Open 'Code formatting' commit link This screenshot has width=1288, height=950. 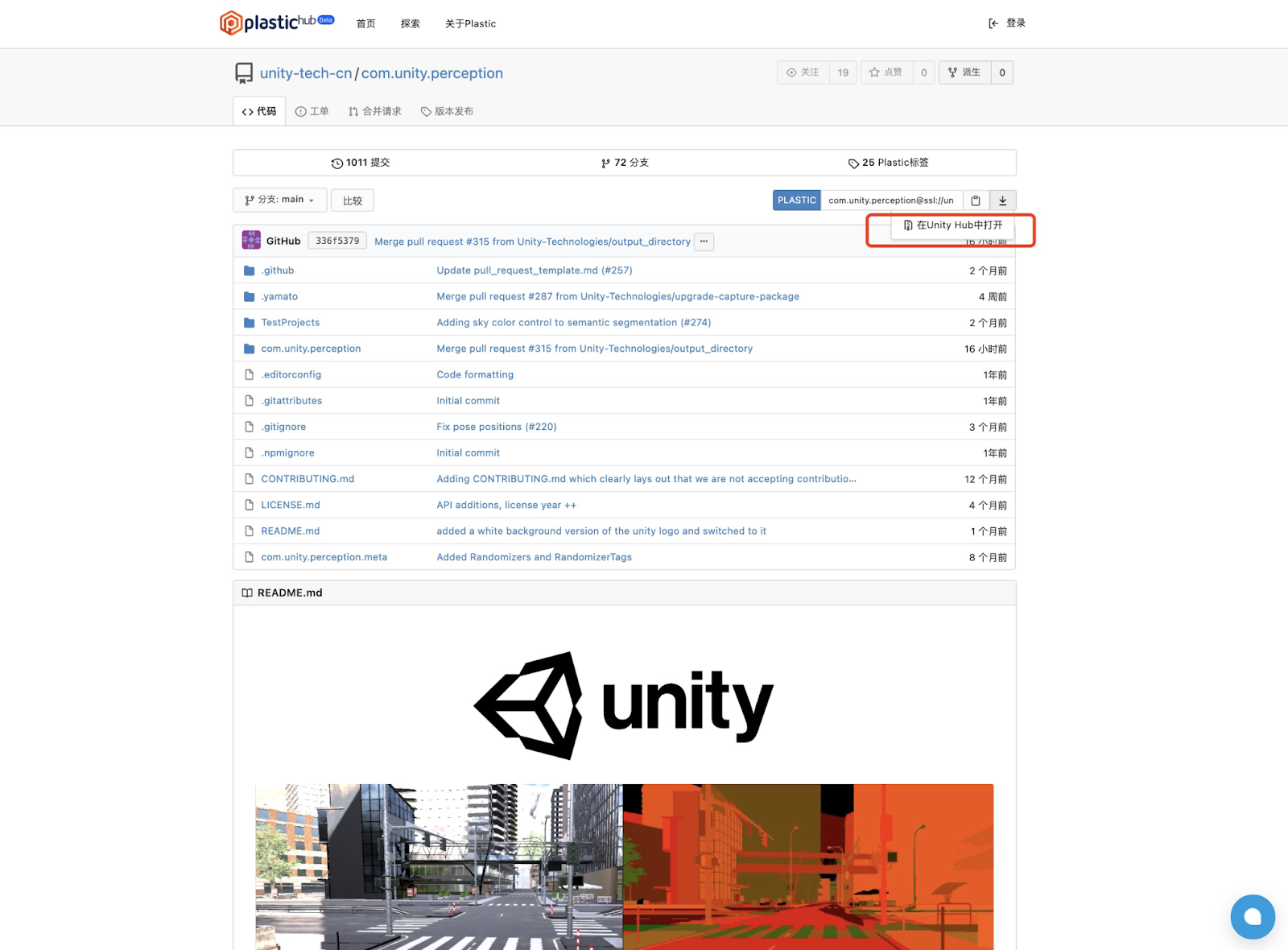tap(475, 375)
